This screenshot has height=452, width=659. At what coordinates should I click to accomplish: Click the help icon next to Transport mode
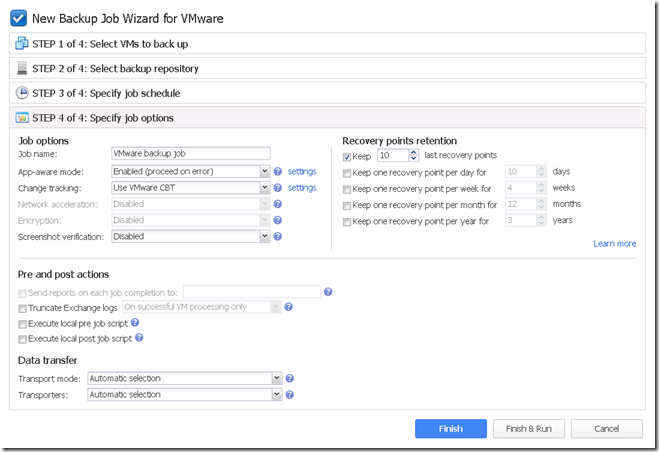pyautogui.click(x=290, y=378)
